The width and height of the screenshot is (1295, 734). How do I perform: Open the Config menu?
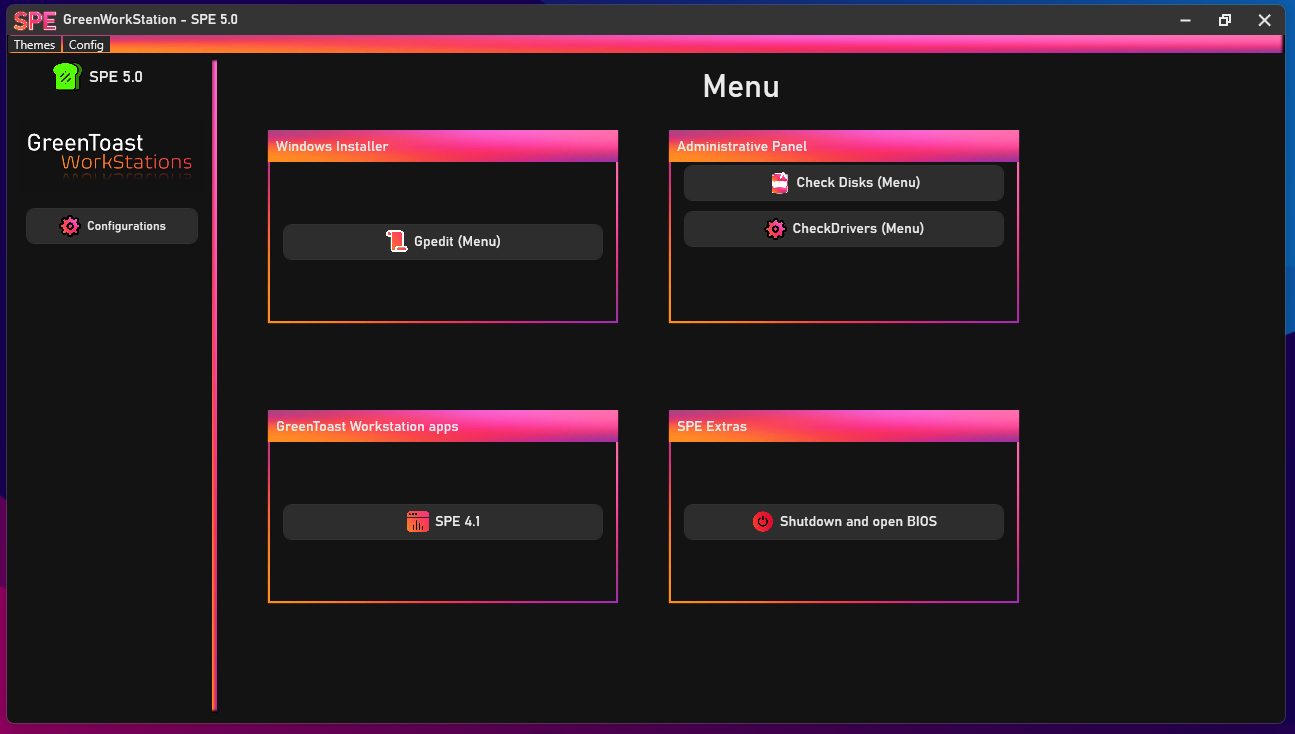[x=86, y=45]
